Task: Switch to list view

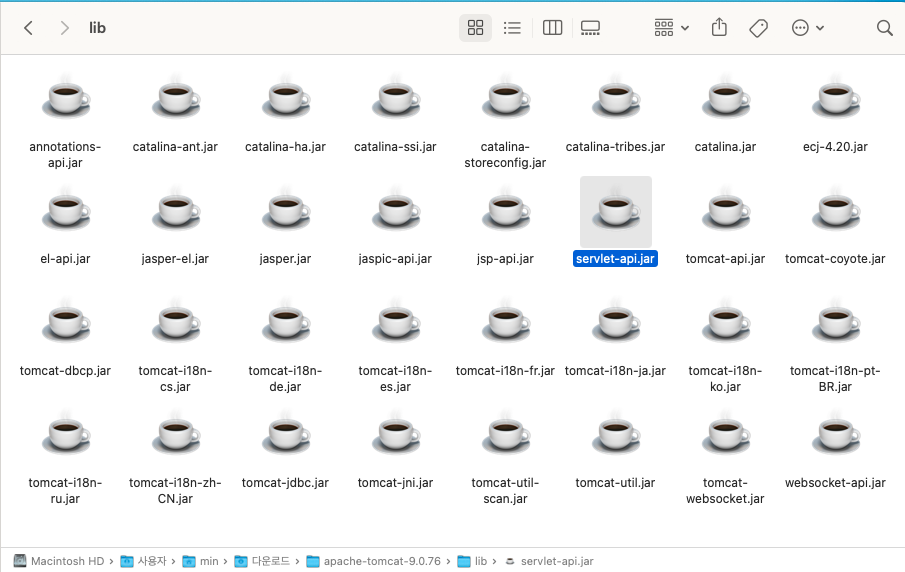Action: point(512,28)
